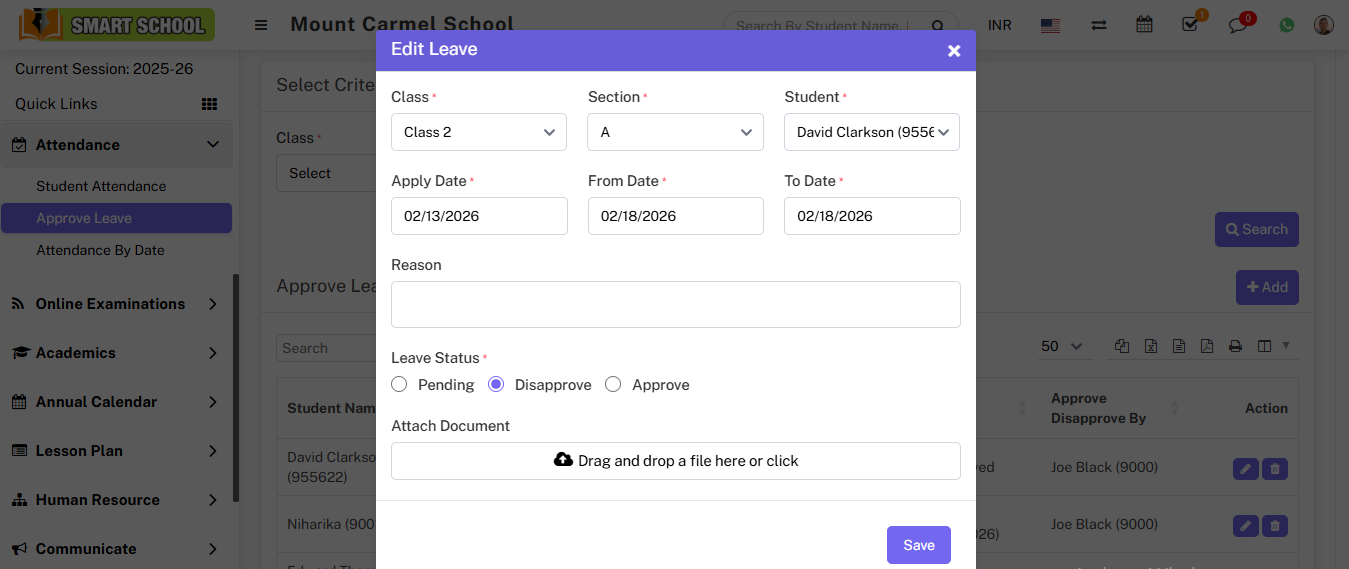The image size is (1349, 569).
Task: Click the switch arrows icon in header
Action: click(x=1098, y=25)
